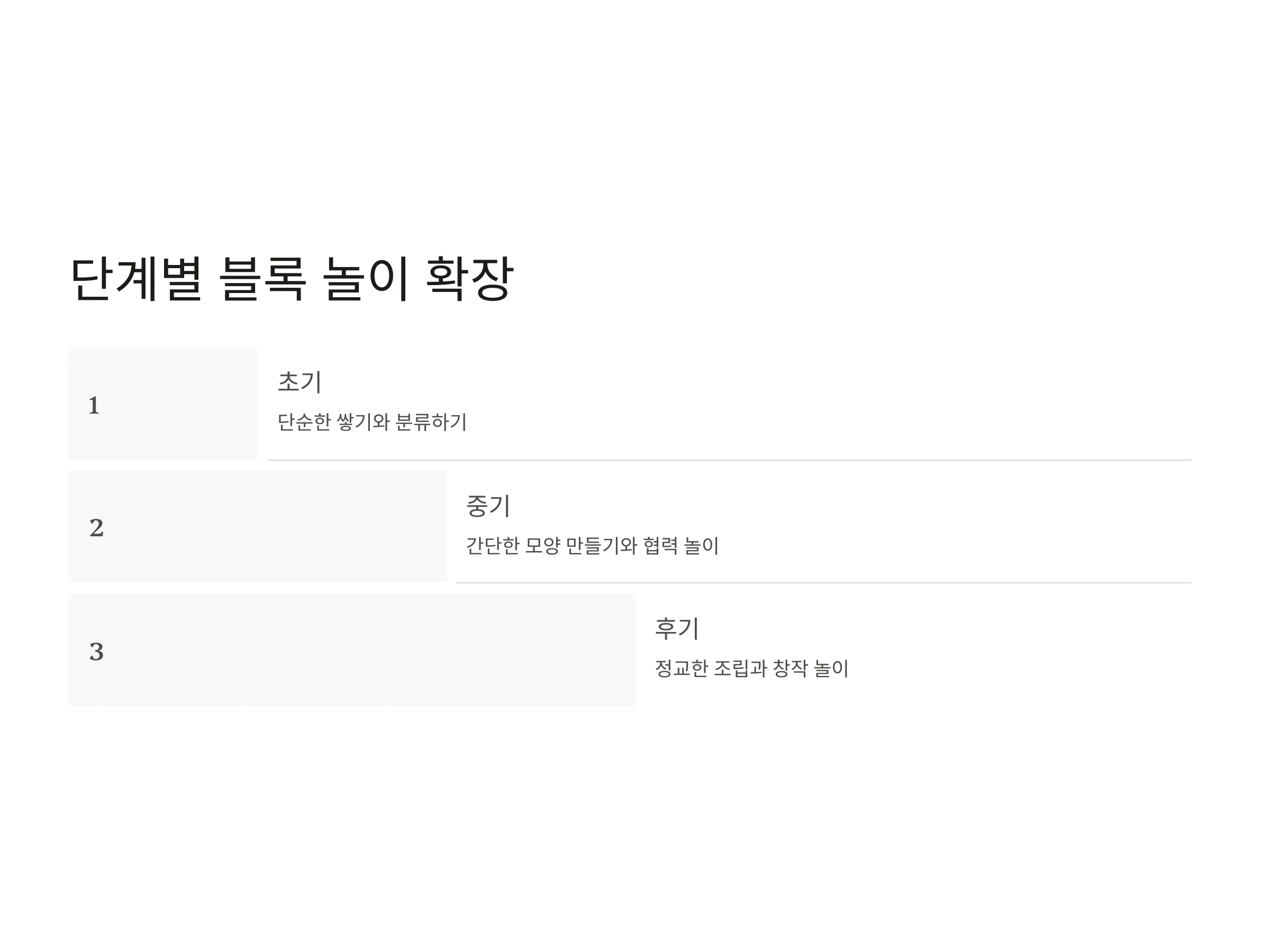1270x952 pixels.
Task: Click the word 협력 in the 중기 description
Action: (660, 546)
